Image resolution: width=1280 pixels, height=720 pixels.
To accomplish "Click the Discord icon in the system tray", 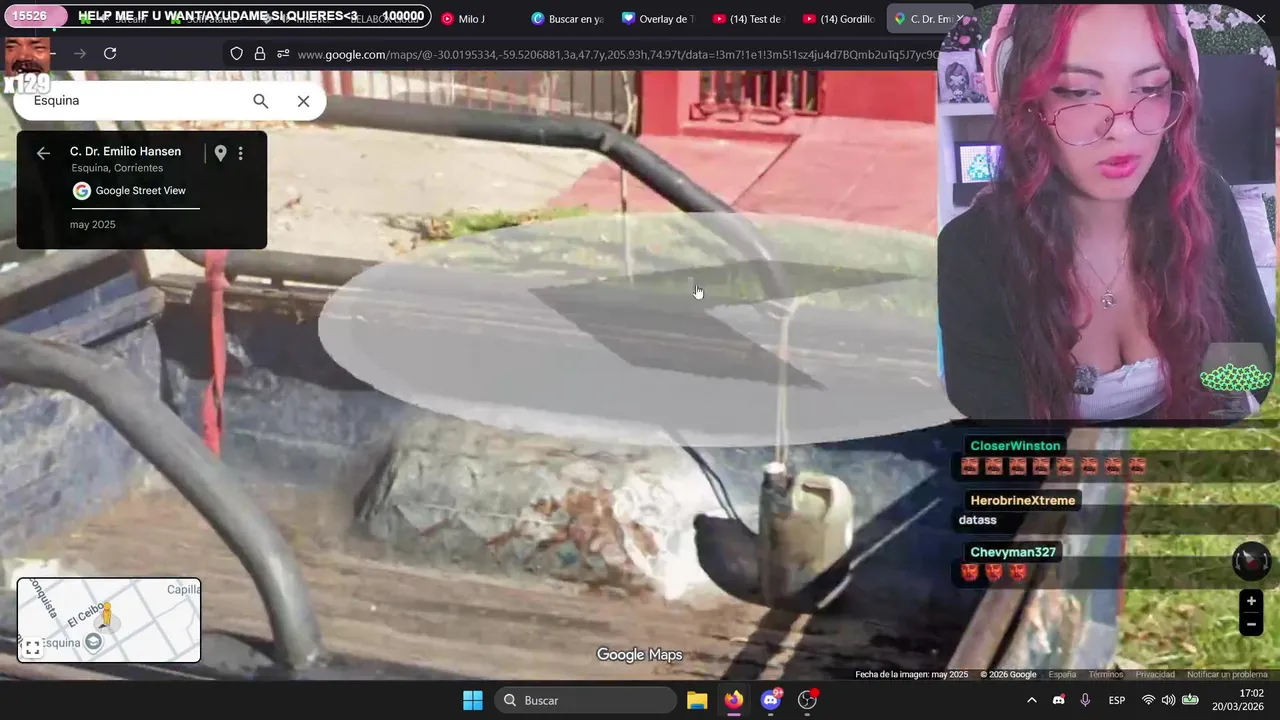I will [1059, 700].
